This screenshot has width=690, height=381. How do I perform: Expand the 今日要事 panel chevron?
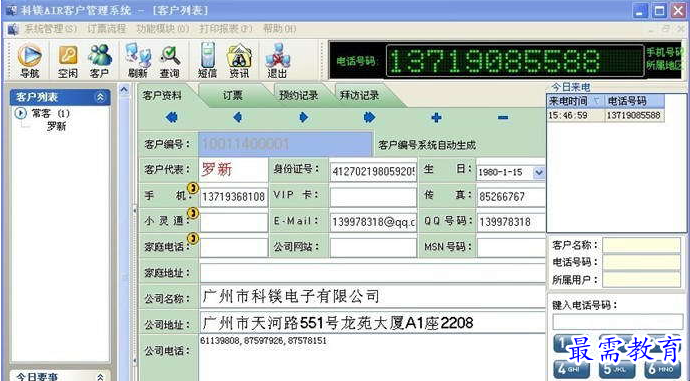pos(100,377)
